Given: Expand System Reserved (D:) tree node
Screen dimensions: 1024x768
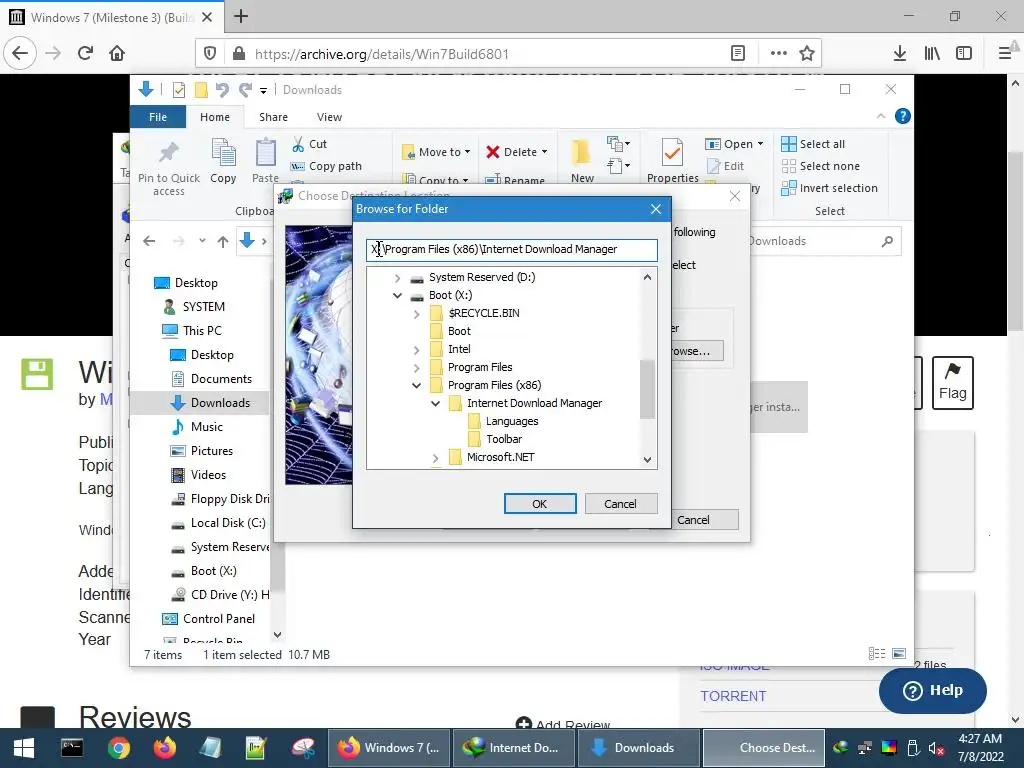Looking at the screenshot, I should point(397,278).
